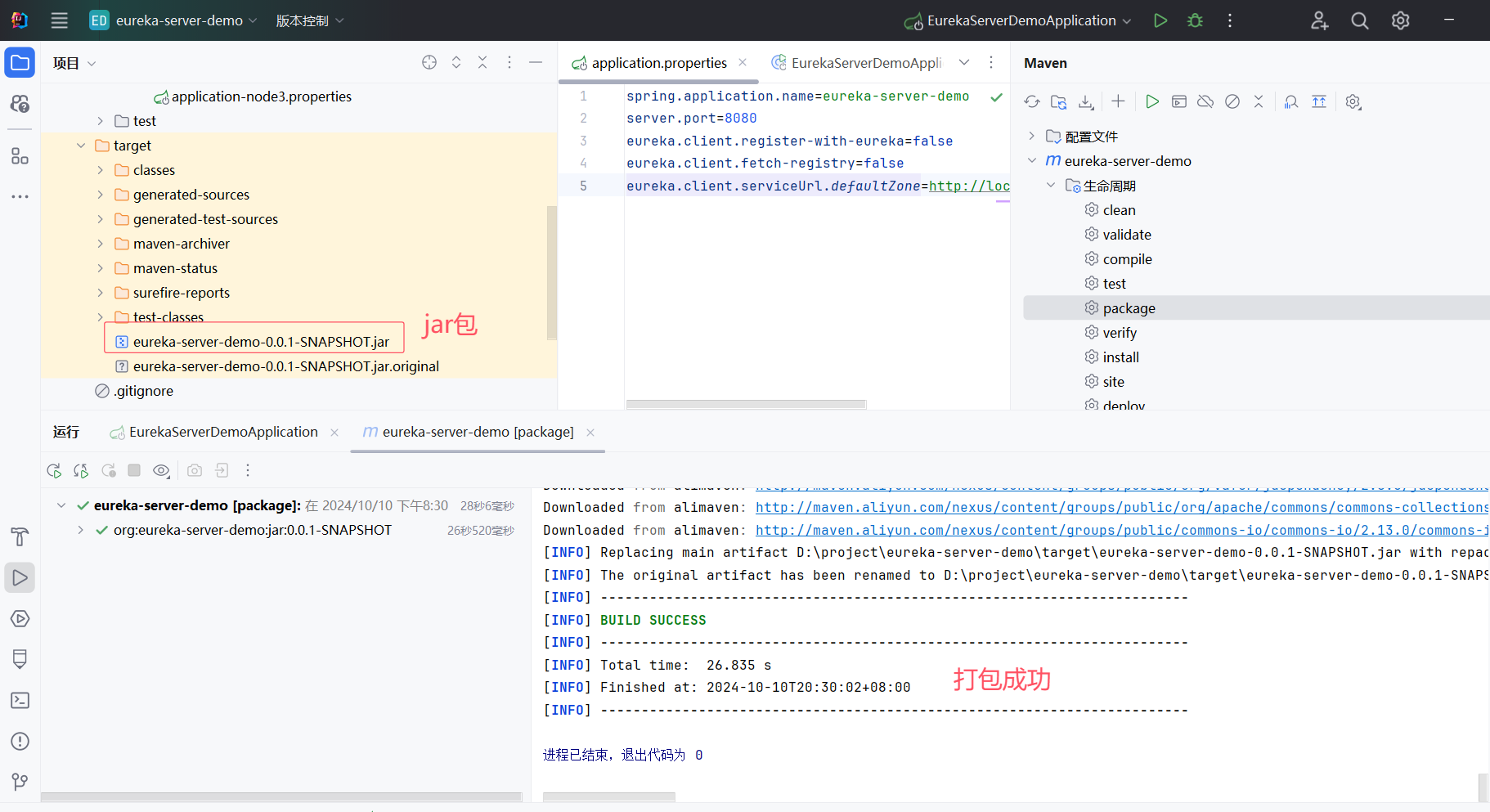Open Terminal tool window icon
The height and width of the screenshot is (812, 1490).
tap(20, 700)
